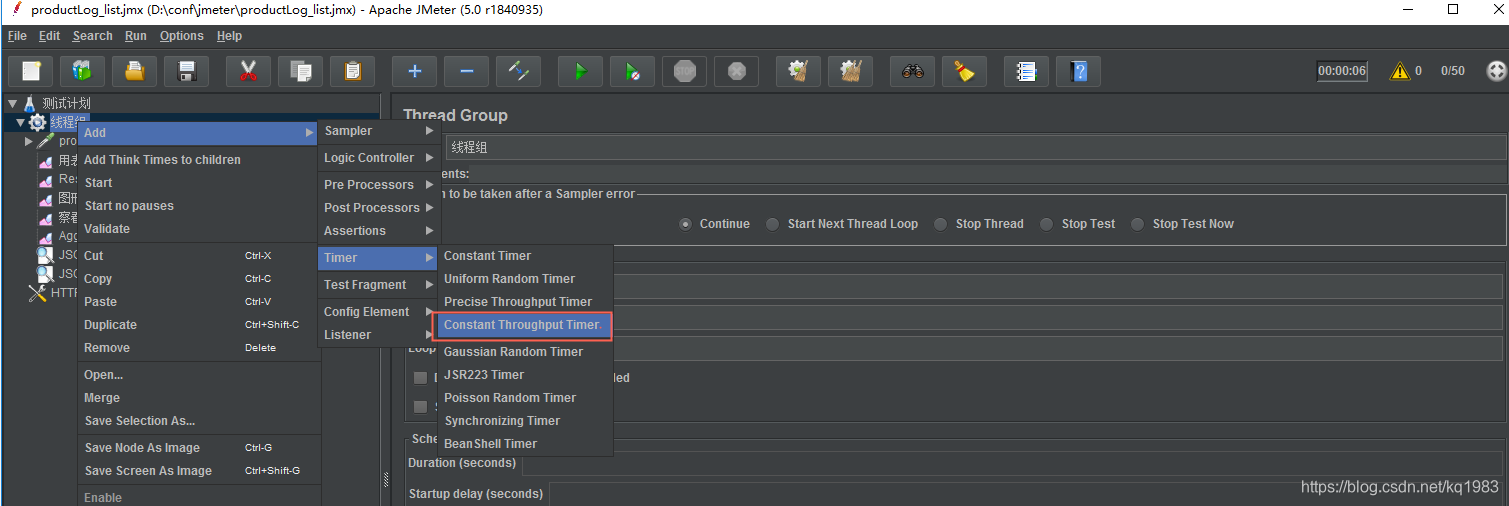Open the Run menu
The height and width of the screenshot is (506, 1509).
click(136, 36)
